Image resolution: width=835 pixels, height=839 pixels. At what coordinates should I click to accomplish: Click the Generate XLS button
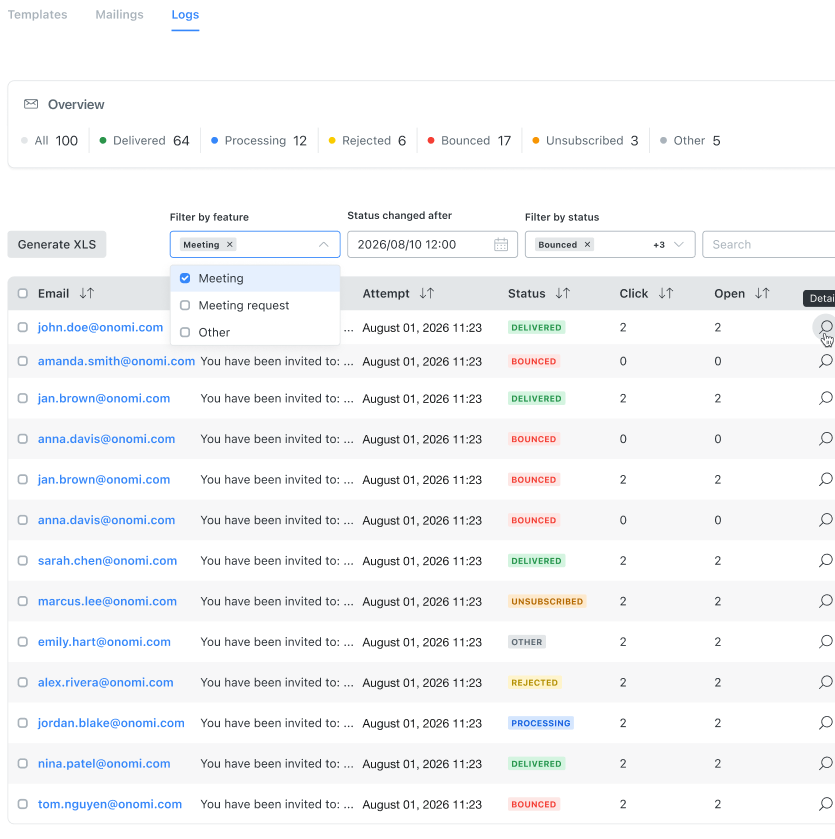pos(57,245)
